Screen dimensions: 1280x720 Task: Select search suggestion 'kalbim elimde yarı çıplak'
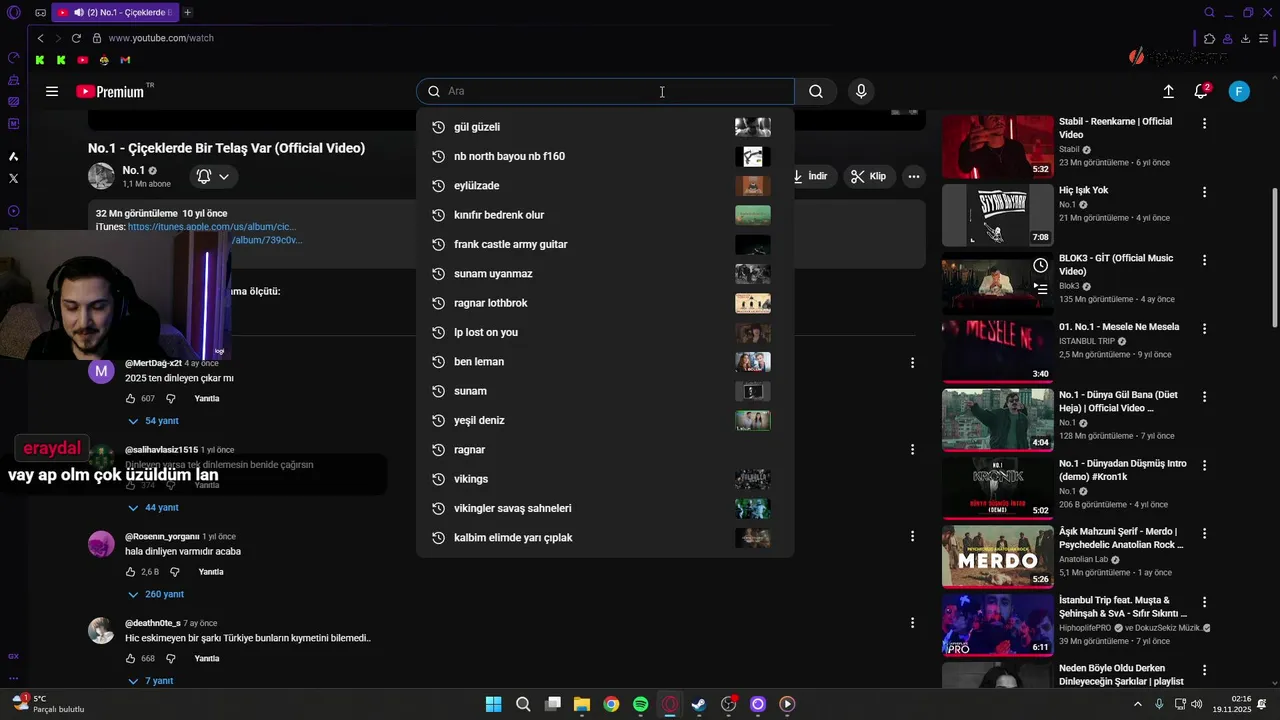click(605, 538)
